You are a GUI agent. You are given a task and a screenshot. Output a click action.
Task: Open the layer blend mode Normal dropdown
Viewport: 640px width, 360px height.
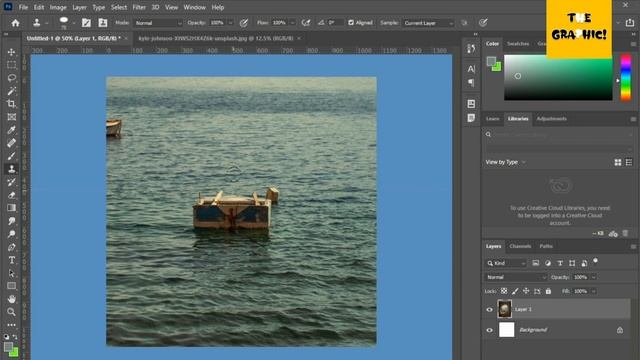click(516, 277)
